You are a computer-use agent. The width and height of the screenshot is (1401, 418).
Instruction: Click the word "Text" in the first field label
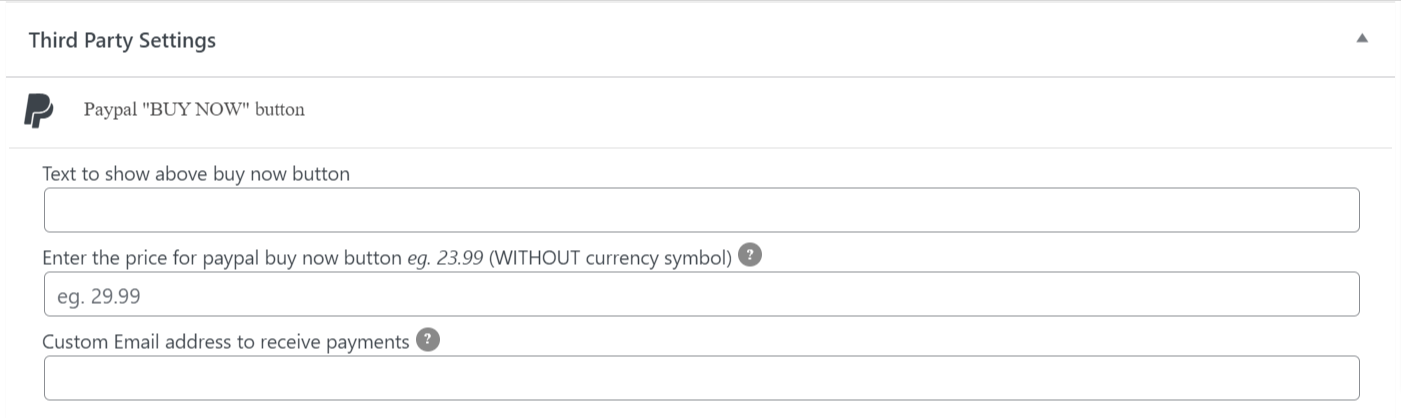pos(59,174)
